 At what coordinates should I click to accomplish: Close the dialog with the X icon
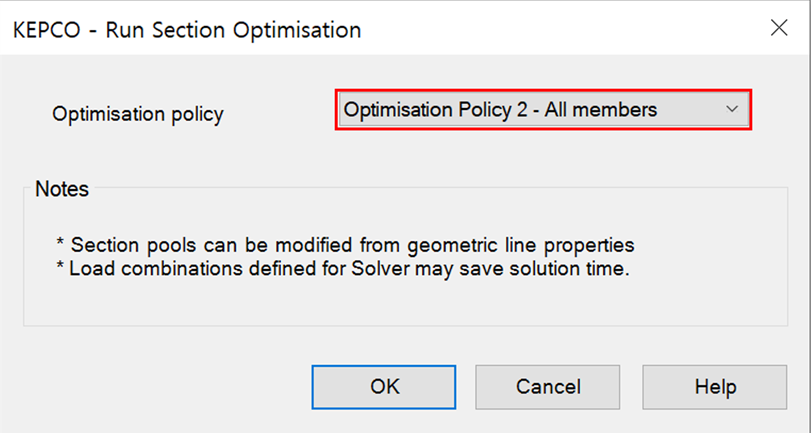point(778,28)
